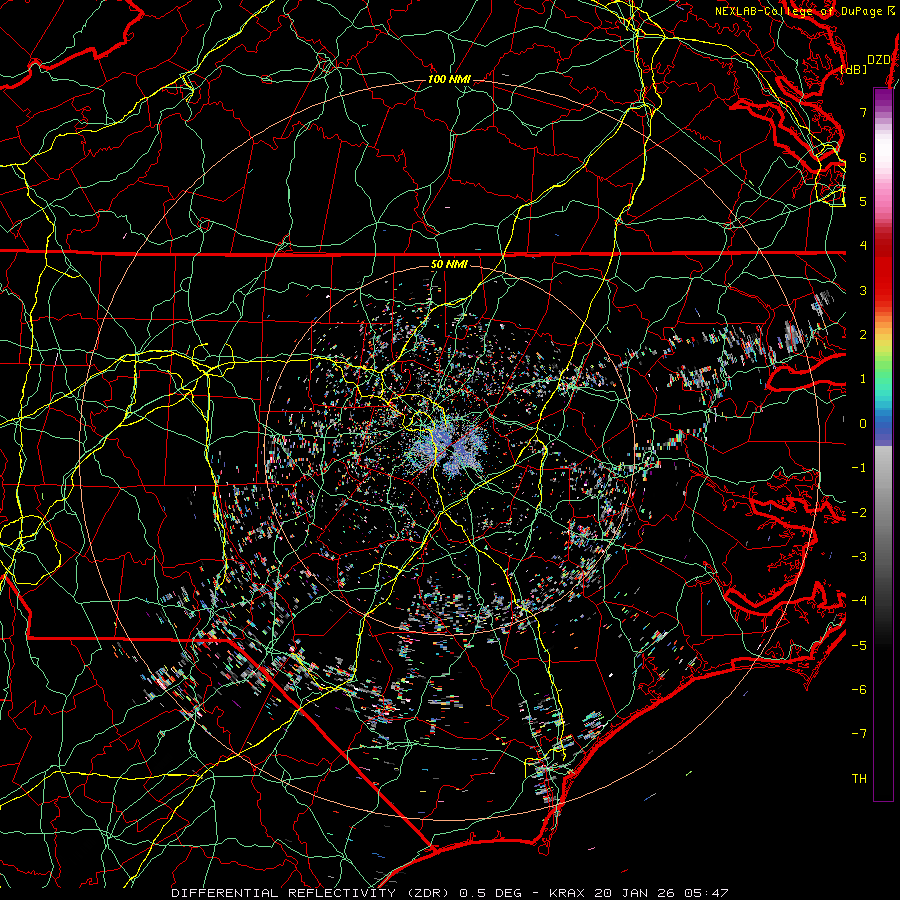Select the 6 value on the dB scale
Image resolution: width=900 pixels, height=900 pixels.
pyautogui.click(x=863, y=157)
